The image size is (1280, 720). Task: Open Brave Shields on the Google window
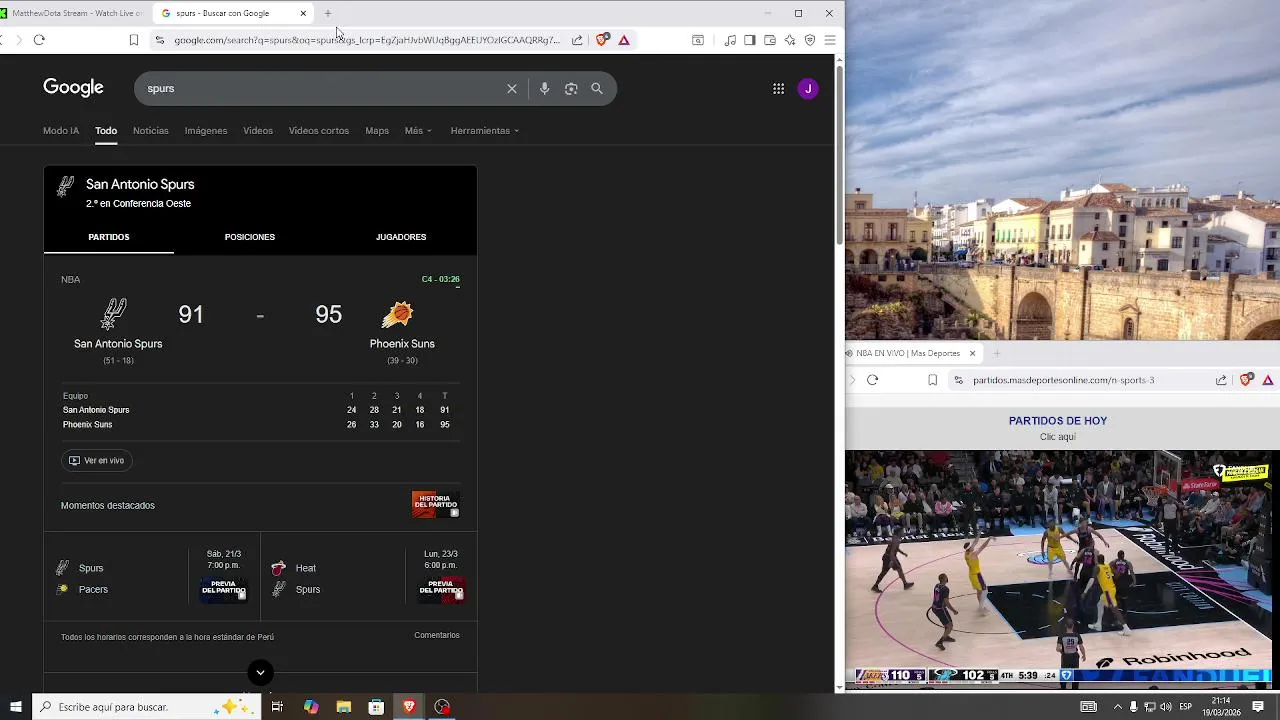point(602,40)
